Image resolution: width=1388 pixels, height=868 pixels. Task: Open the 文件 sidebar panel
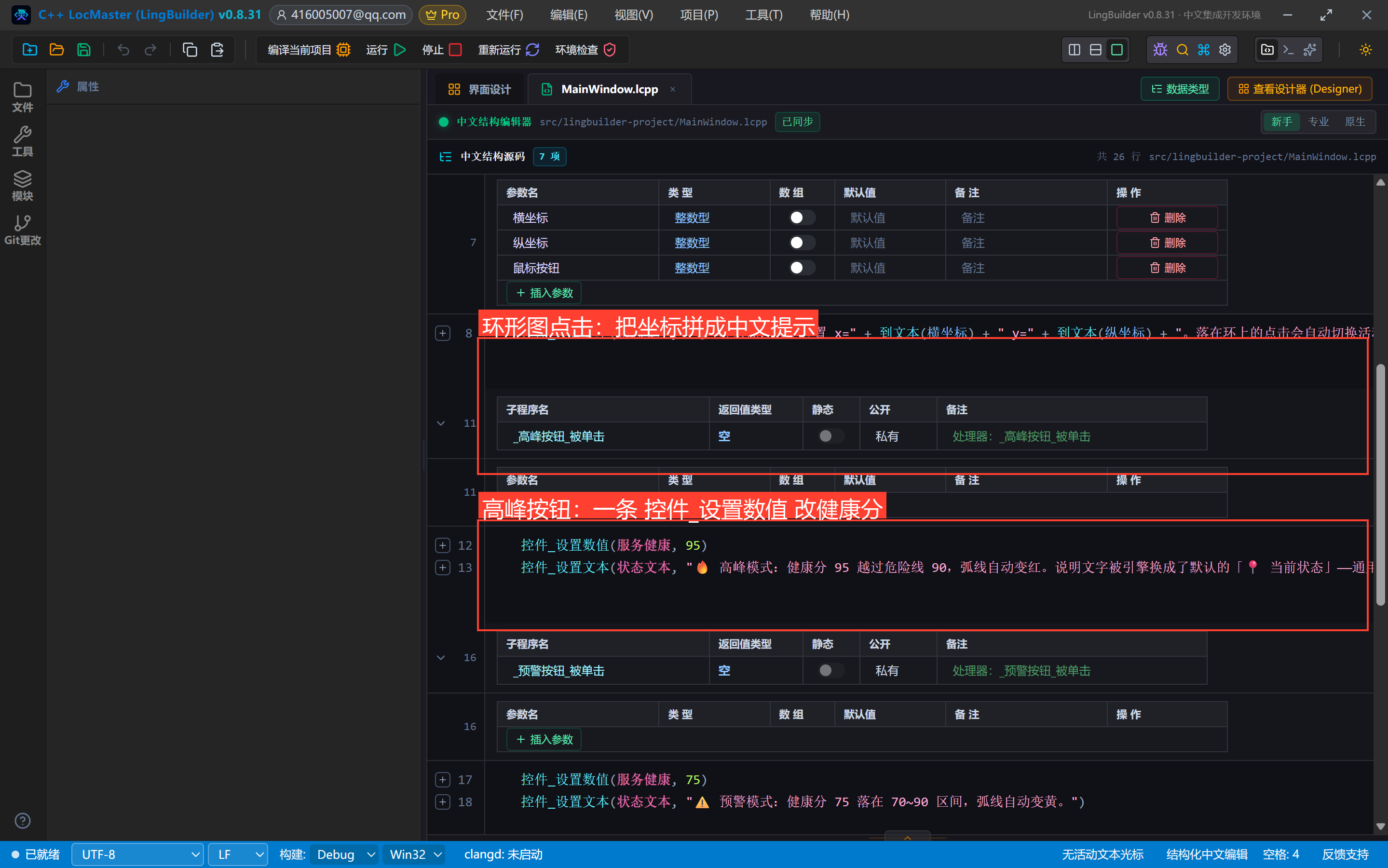tap(22, 97)
